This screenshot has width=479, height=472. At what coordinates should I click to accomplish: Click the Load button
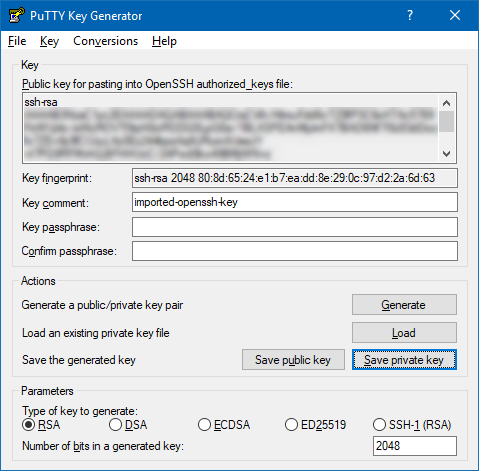coord(404,332)
